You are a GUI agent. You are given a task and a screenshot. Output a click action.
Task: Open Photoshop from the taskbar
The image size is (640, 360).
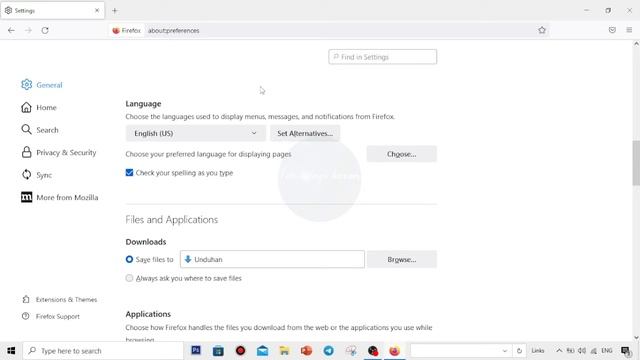[196, 350]
